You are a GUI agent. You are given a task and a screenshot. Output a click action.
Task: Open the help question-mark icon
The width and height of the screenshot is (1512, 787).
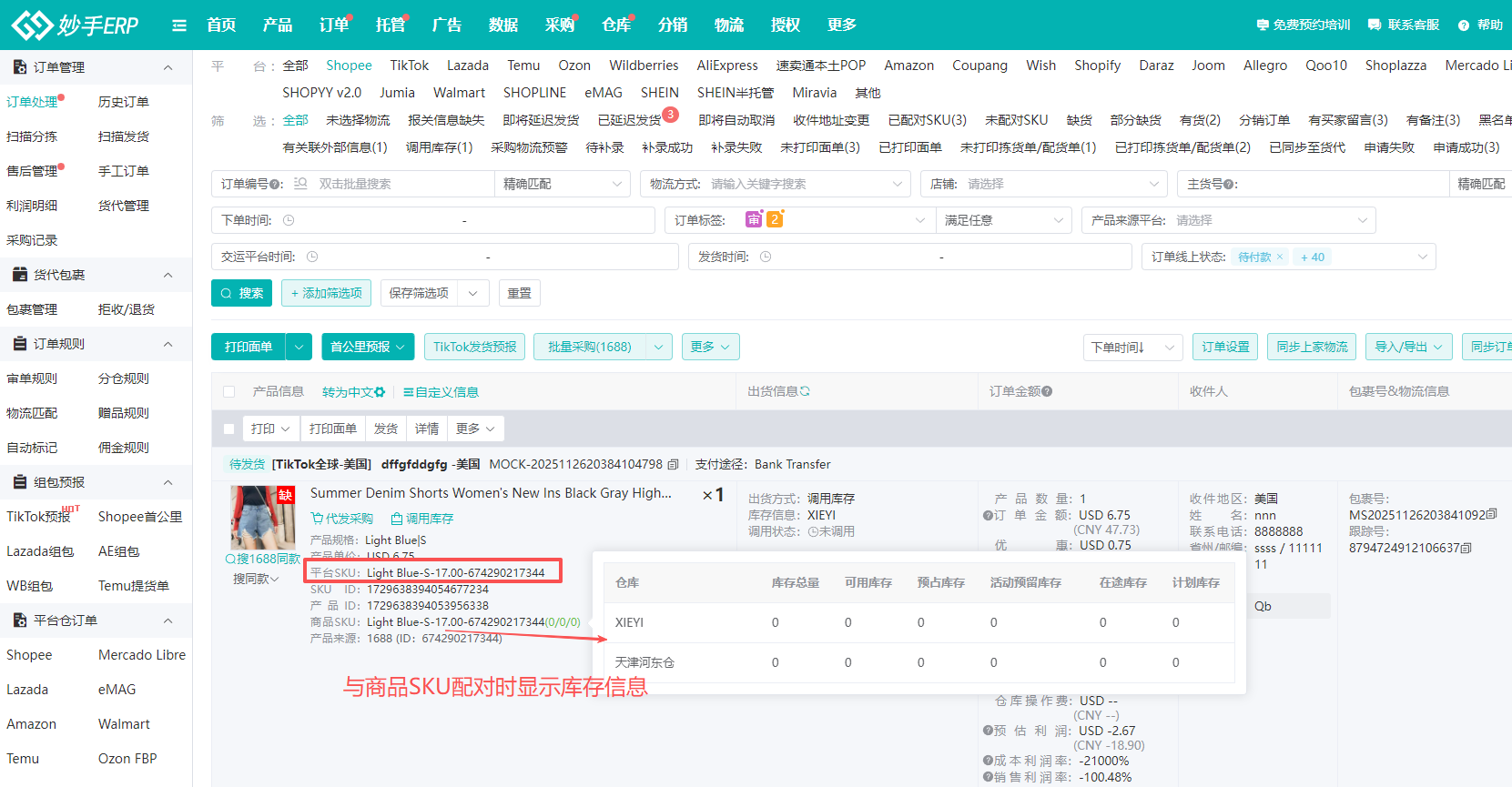(x=1464, y=25)
